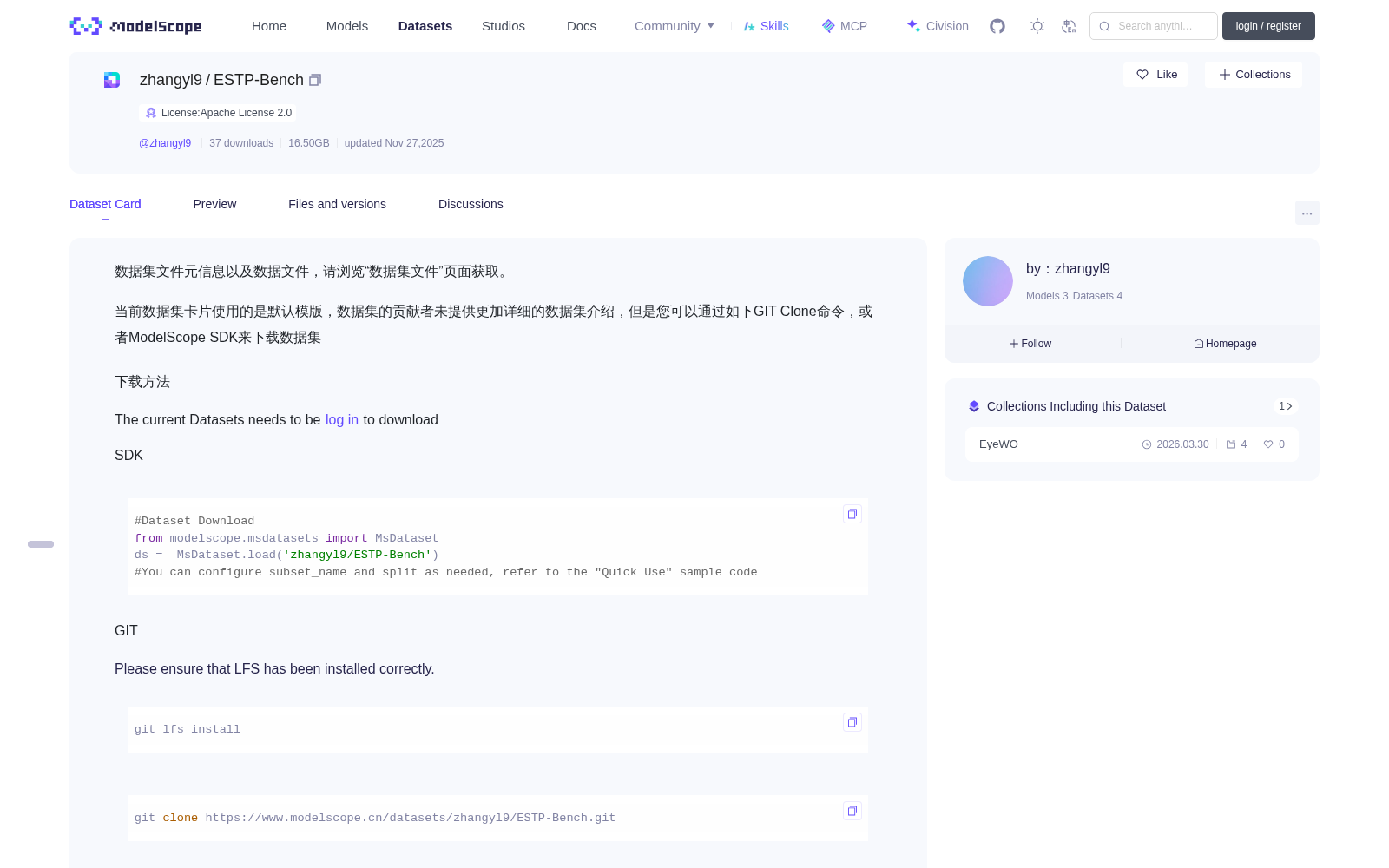Copy the git clone command
Viewport: 1389px width, 868px height.
pos(852,811)
